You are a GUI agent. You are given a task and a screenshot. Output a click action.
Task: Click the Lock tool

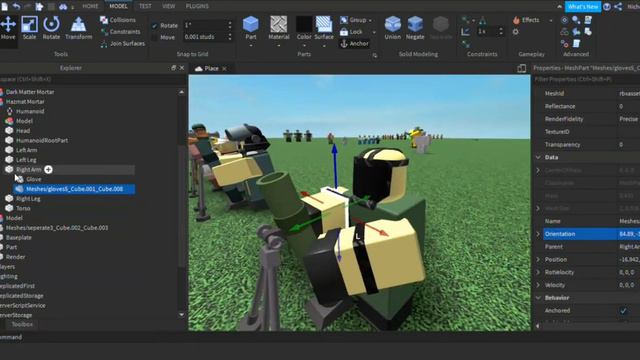[x=351, y=31]
